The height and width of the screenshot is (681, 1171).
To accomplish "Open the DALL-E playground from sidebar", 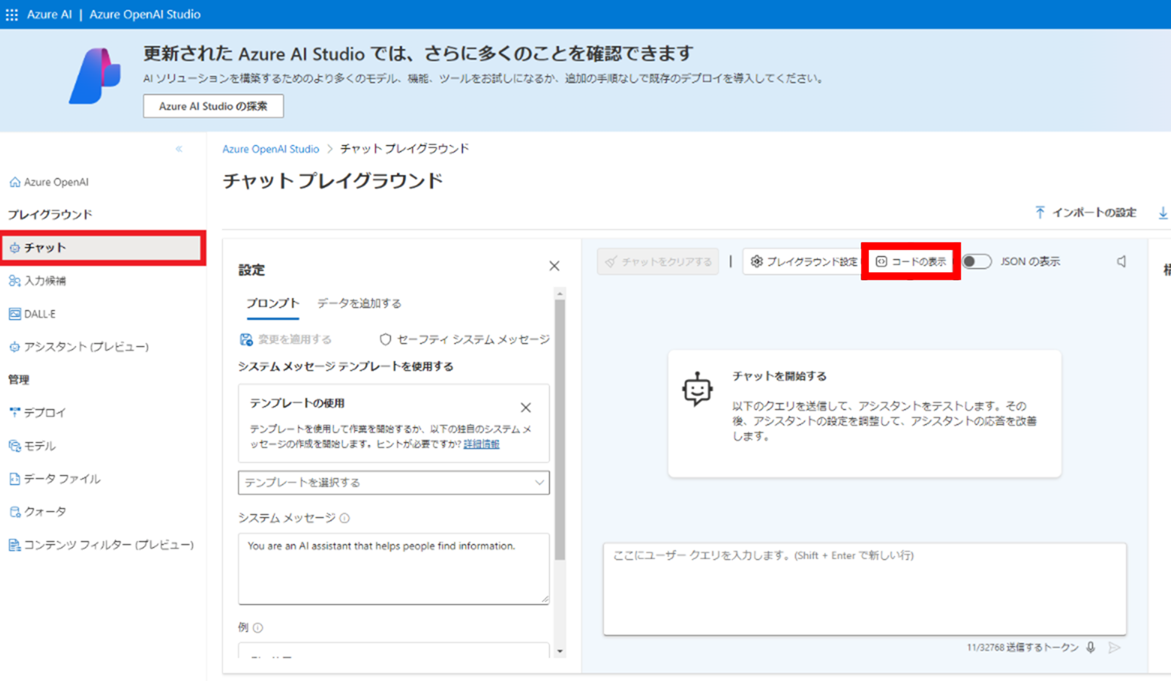I will point(32,314).
